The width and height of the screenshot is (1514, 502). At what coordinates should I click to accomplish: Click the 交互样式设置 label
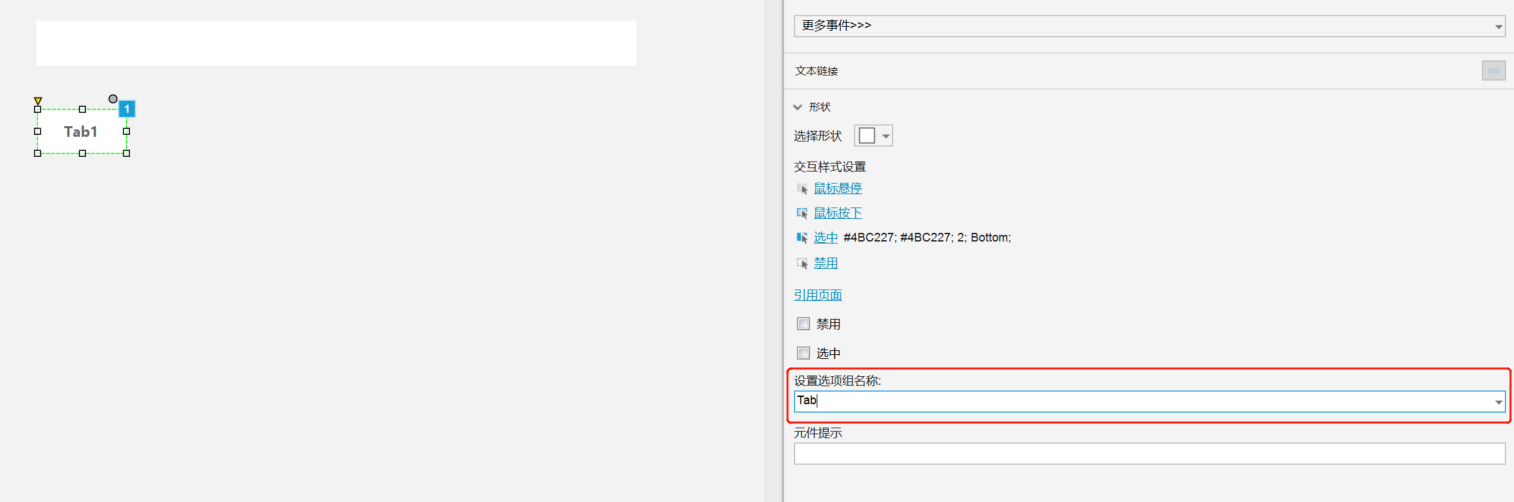pyautogui.click(x=830, y=166)
